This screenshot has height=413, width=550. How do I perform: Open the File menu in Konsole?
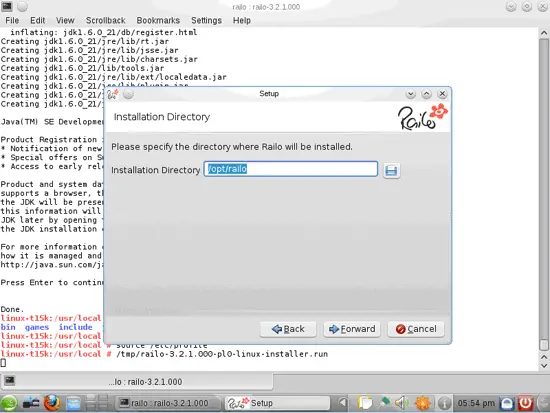pyautogui.click(x=12, y=21)
